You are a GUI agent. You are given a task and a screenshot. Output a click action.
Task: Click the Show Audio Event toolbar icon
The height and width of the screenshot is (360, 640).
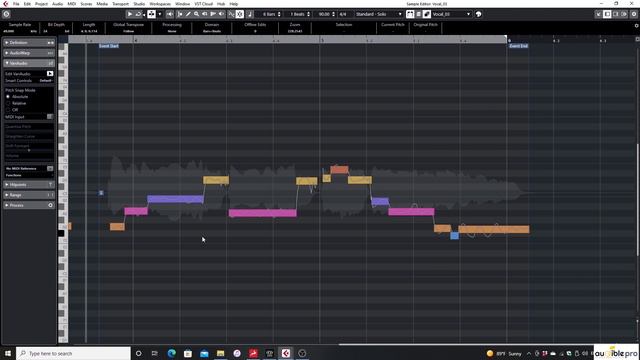click(410, 14)
